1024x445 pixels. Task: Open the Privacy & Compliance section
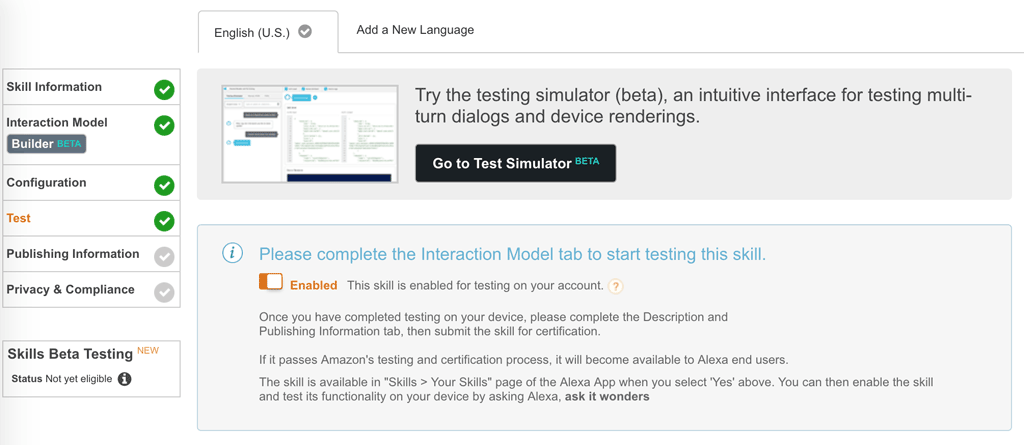91,289
